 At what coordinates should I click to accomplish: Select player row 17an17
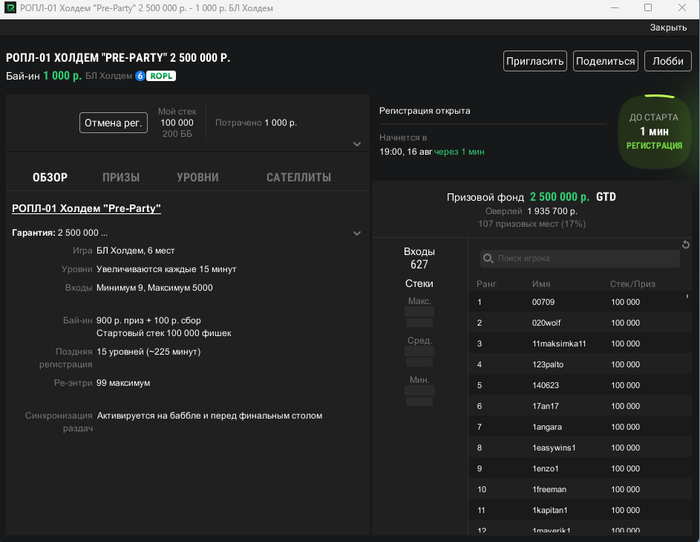(580, 406)
